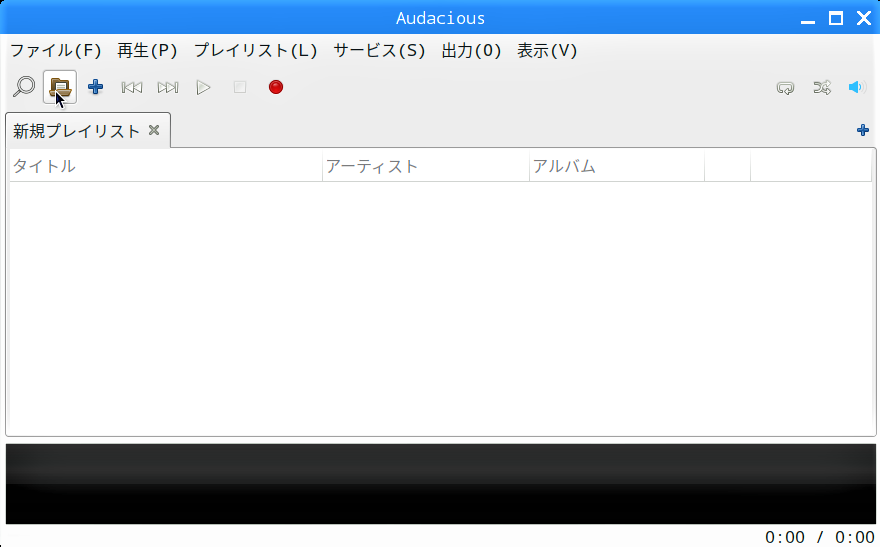This screenshot has height=547, width=880.
Task: Sort by アーティスト column header
Action: click(x=426, y=166)
